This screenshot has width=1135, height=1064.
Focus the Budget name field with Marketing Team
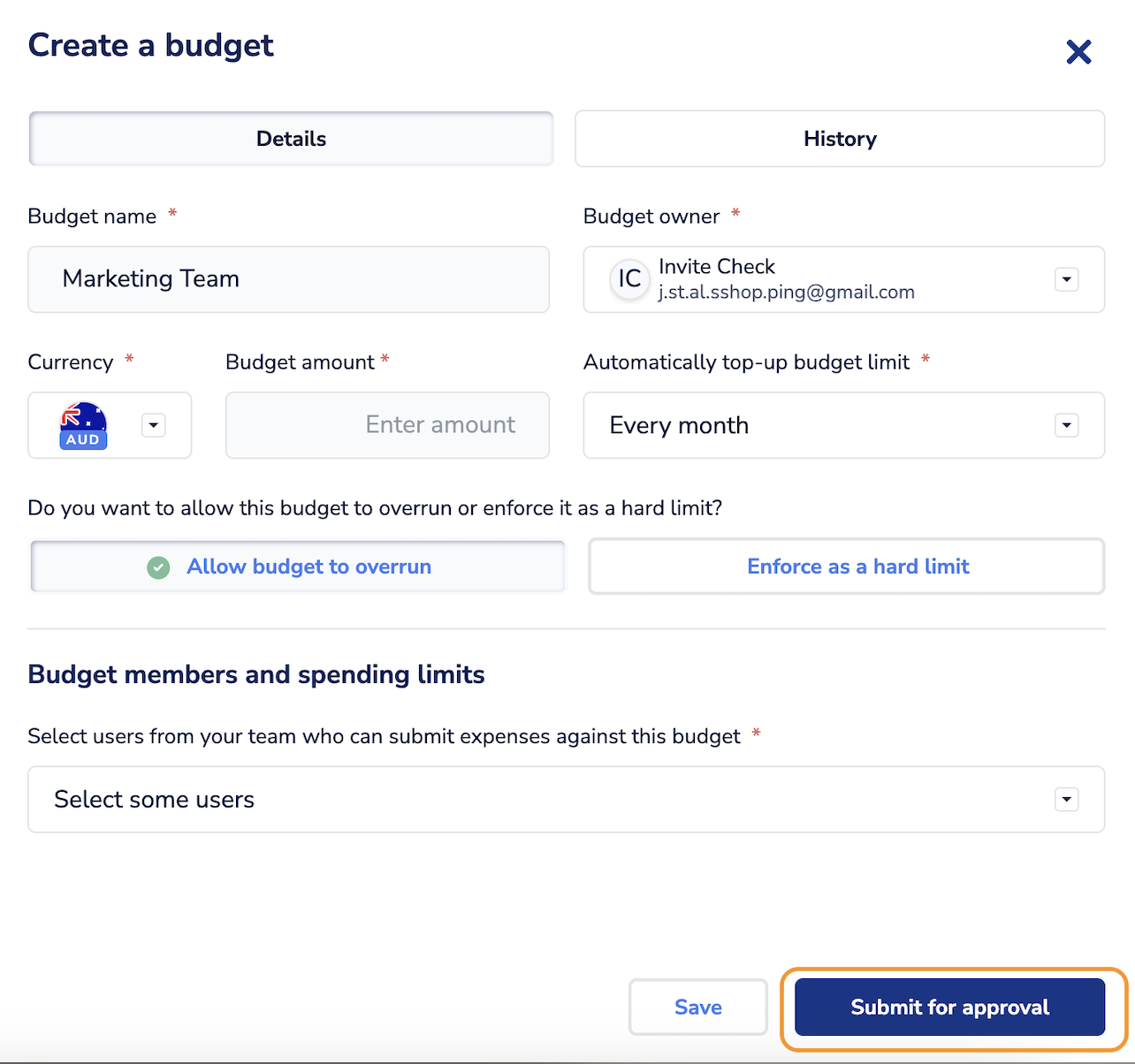click(x=288, y=279)
